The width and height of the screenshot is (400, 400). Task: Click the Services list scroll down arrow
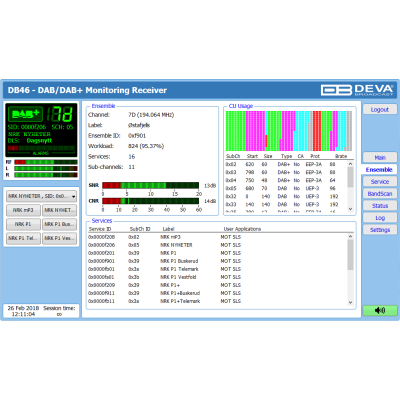tap(350, 302)
